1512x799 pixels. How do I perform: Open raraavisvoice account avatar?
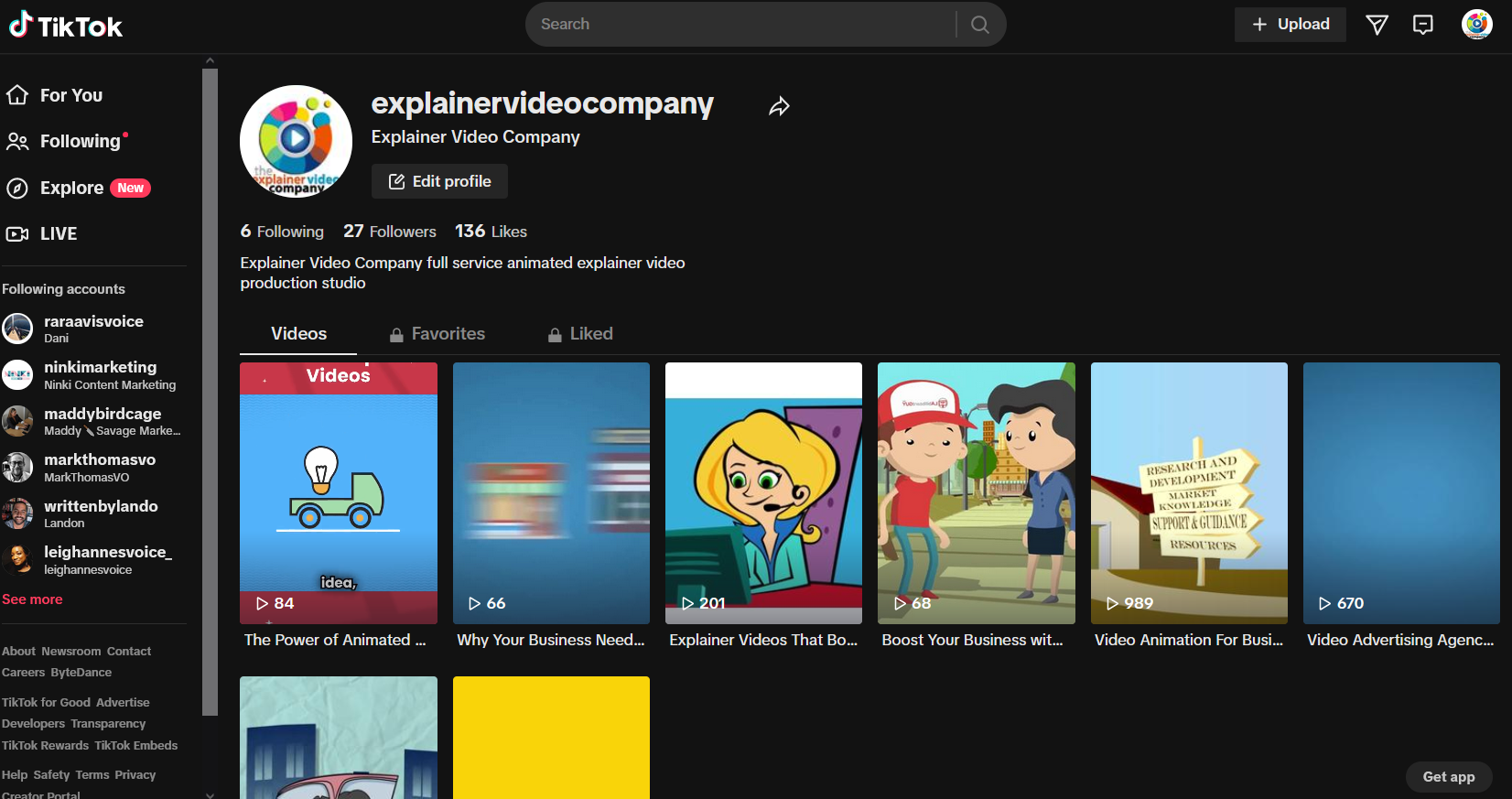[x=17, y=329]
